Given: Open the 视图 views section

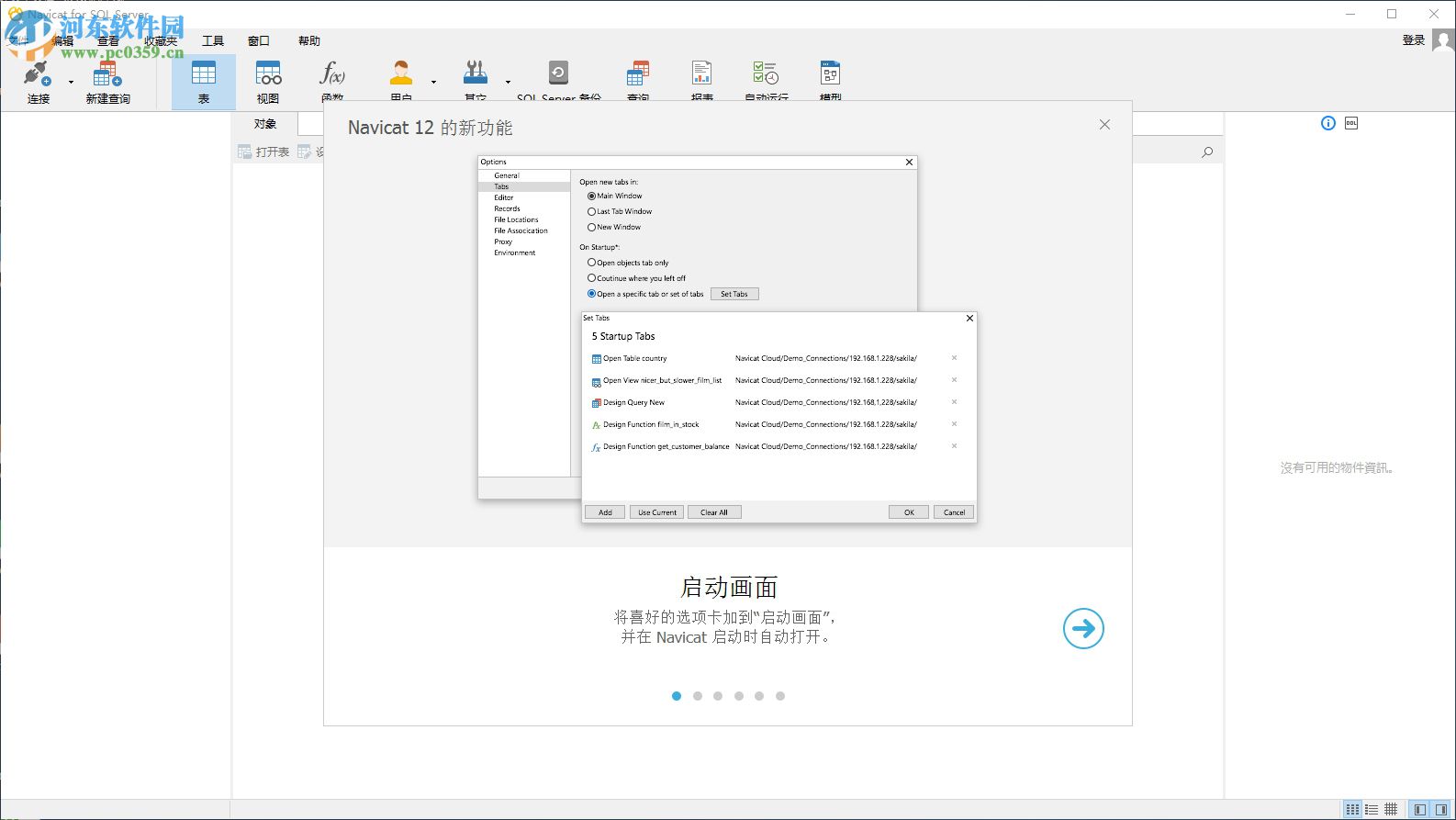Looking at the screenshot, I should [268, 82].
